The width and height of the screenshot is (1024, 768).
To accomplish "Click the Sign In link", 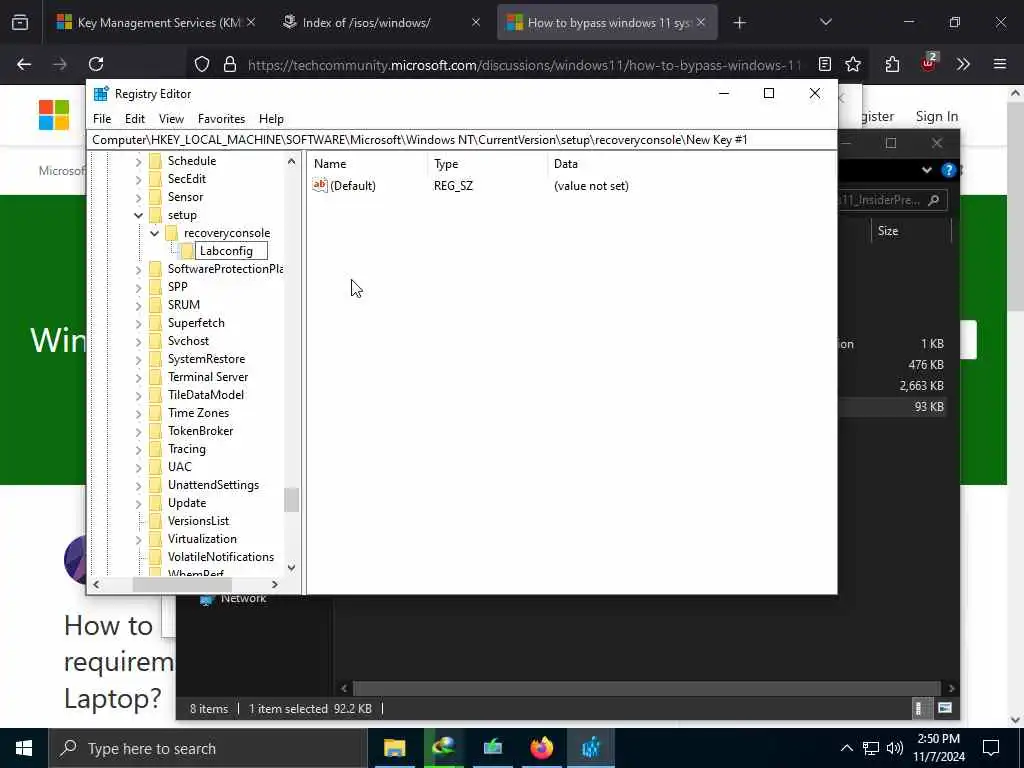I will pos(936,116).
